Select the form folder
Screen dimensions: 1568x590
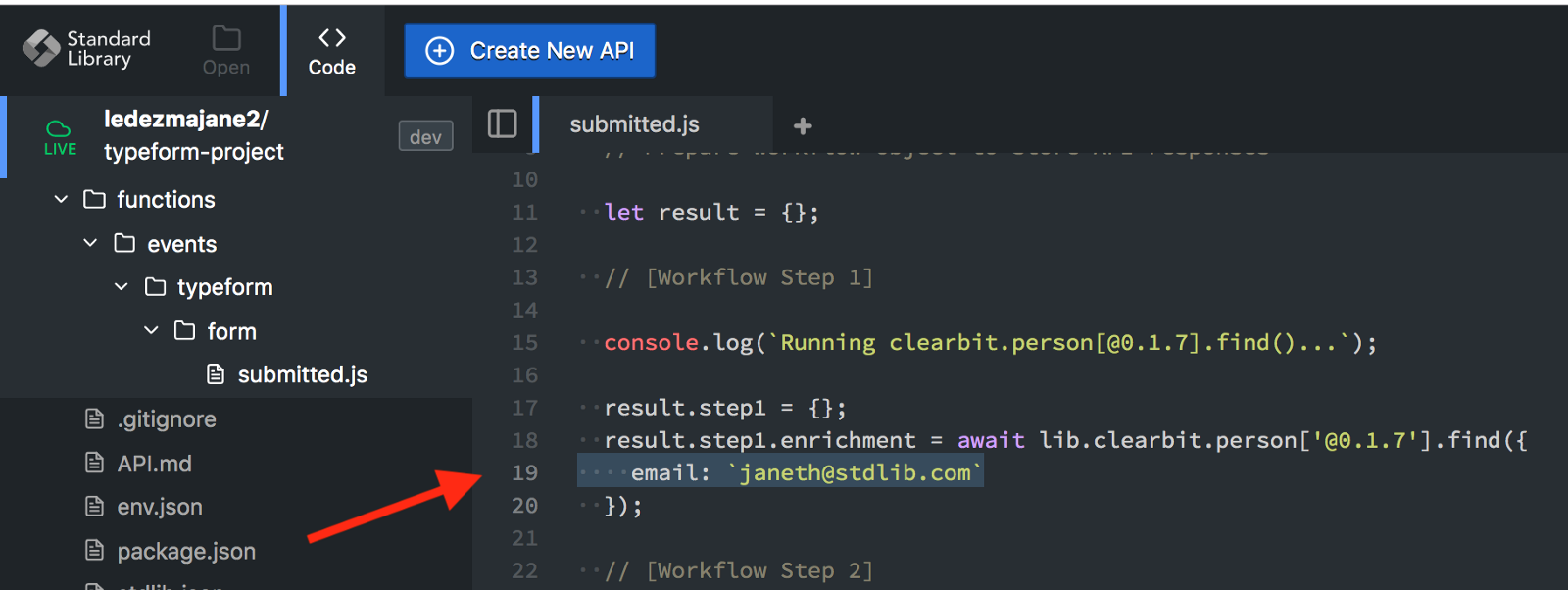(x=232, y=331)
